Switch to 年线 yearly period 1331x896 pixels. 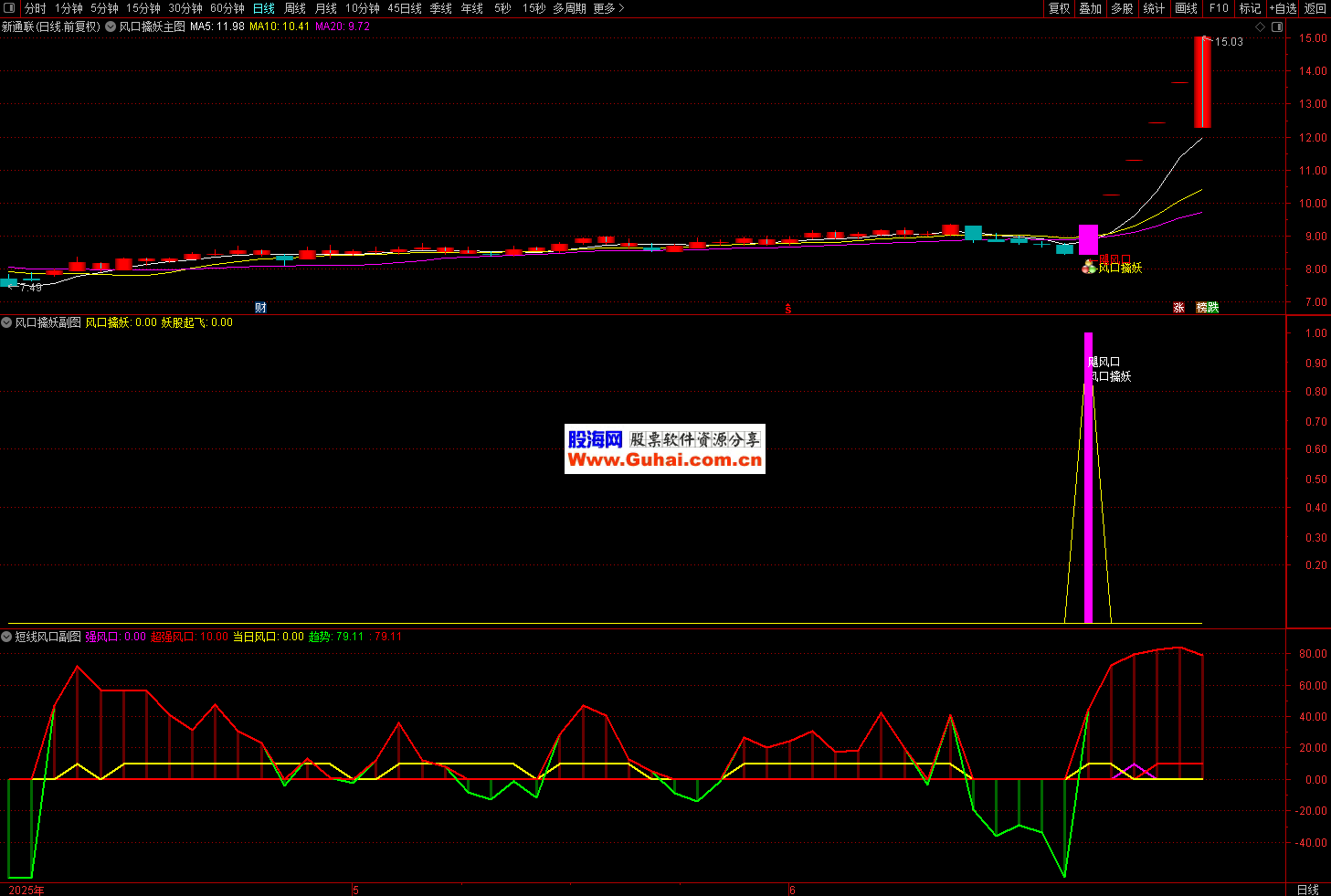click(x=472, y=8)
